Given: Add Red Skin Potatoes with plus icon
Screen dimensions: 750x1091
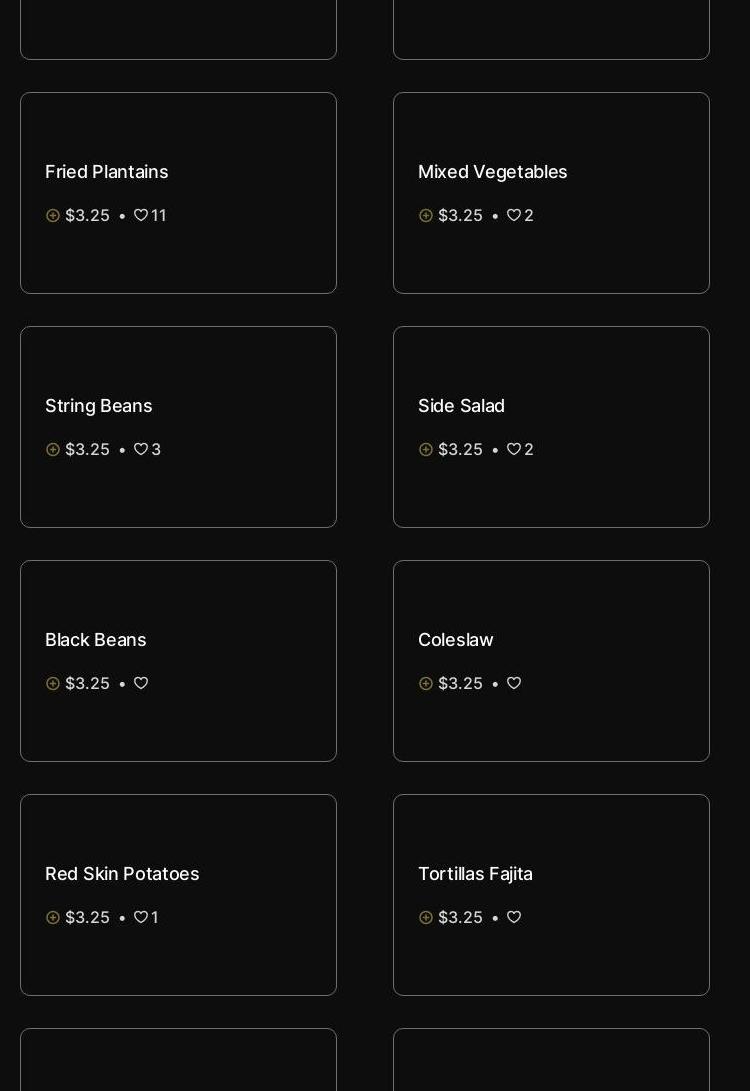Looking at the screenshot, I should [x=53, y=918].
